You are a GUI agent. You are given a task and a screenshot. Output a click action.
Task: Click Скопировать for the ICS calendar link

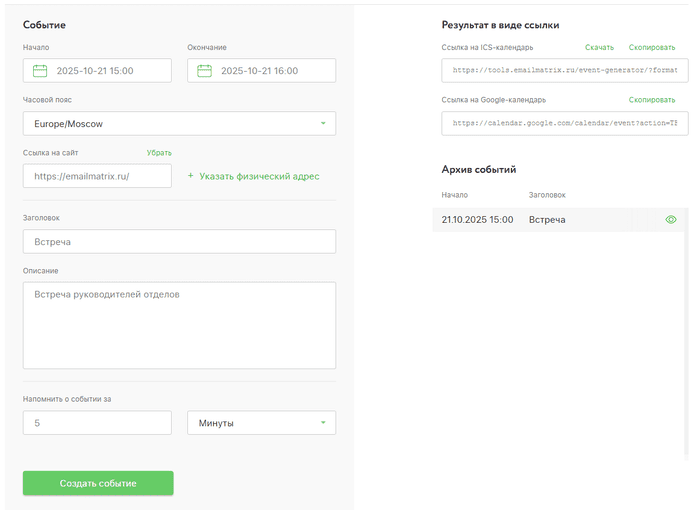click(652, 47)
